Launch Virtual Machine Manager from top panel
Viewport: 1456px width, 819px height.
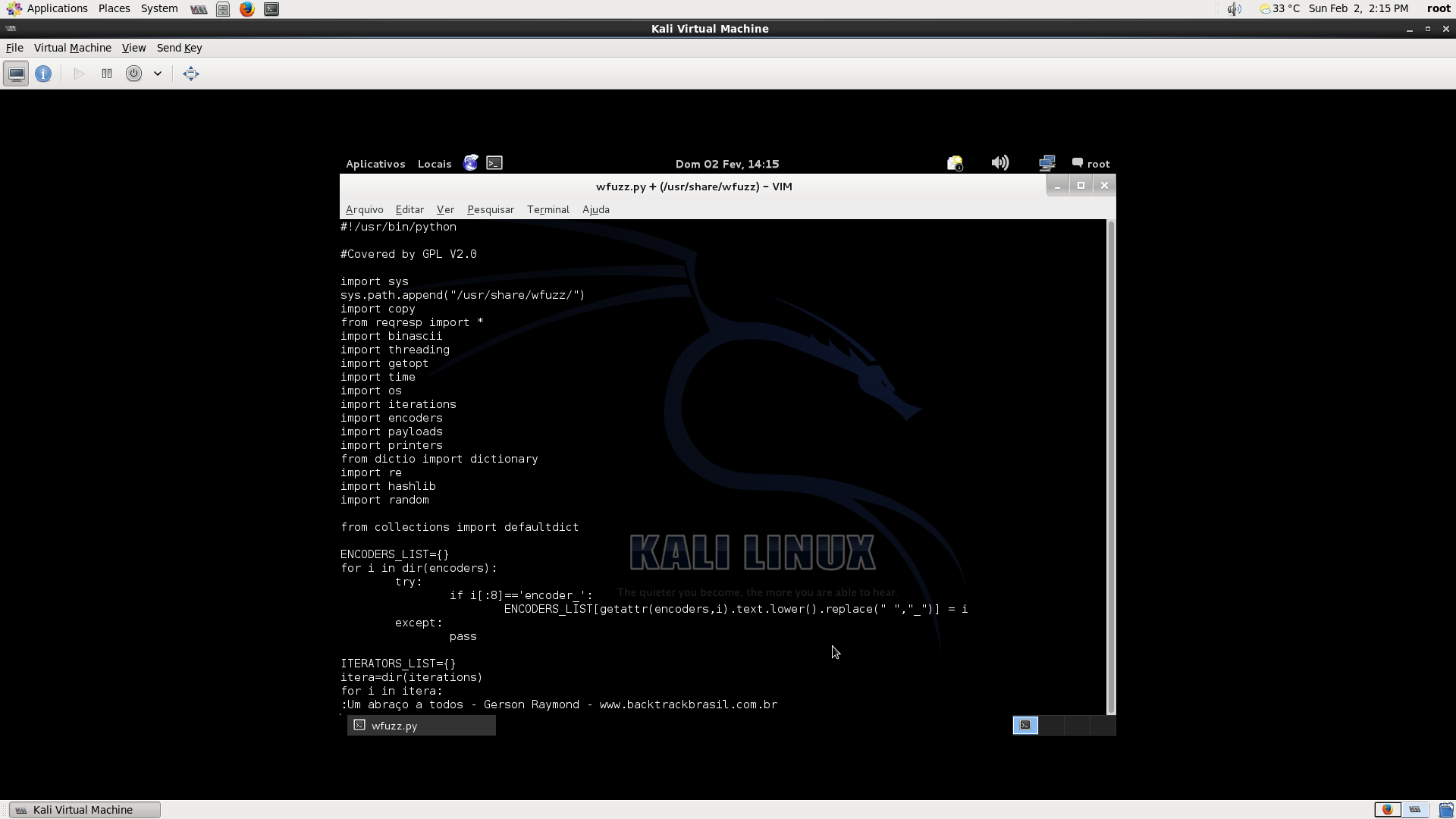[199, 9]
